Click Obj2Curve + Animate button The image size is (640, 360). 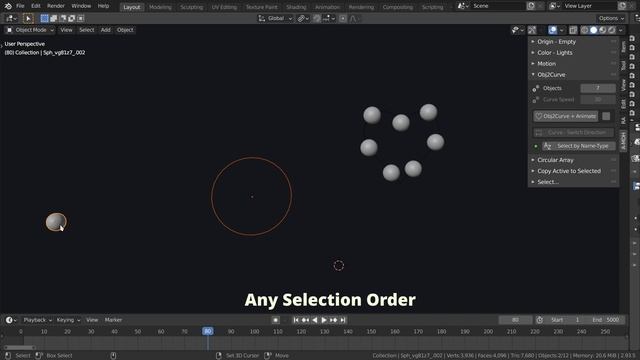coord(566,116)
